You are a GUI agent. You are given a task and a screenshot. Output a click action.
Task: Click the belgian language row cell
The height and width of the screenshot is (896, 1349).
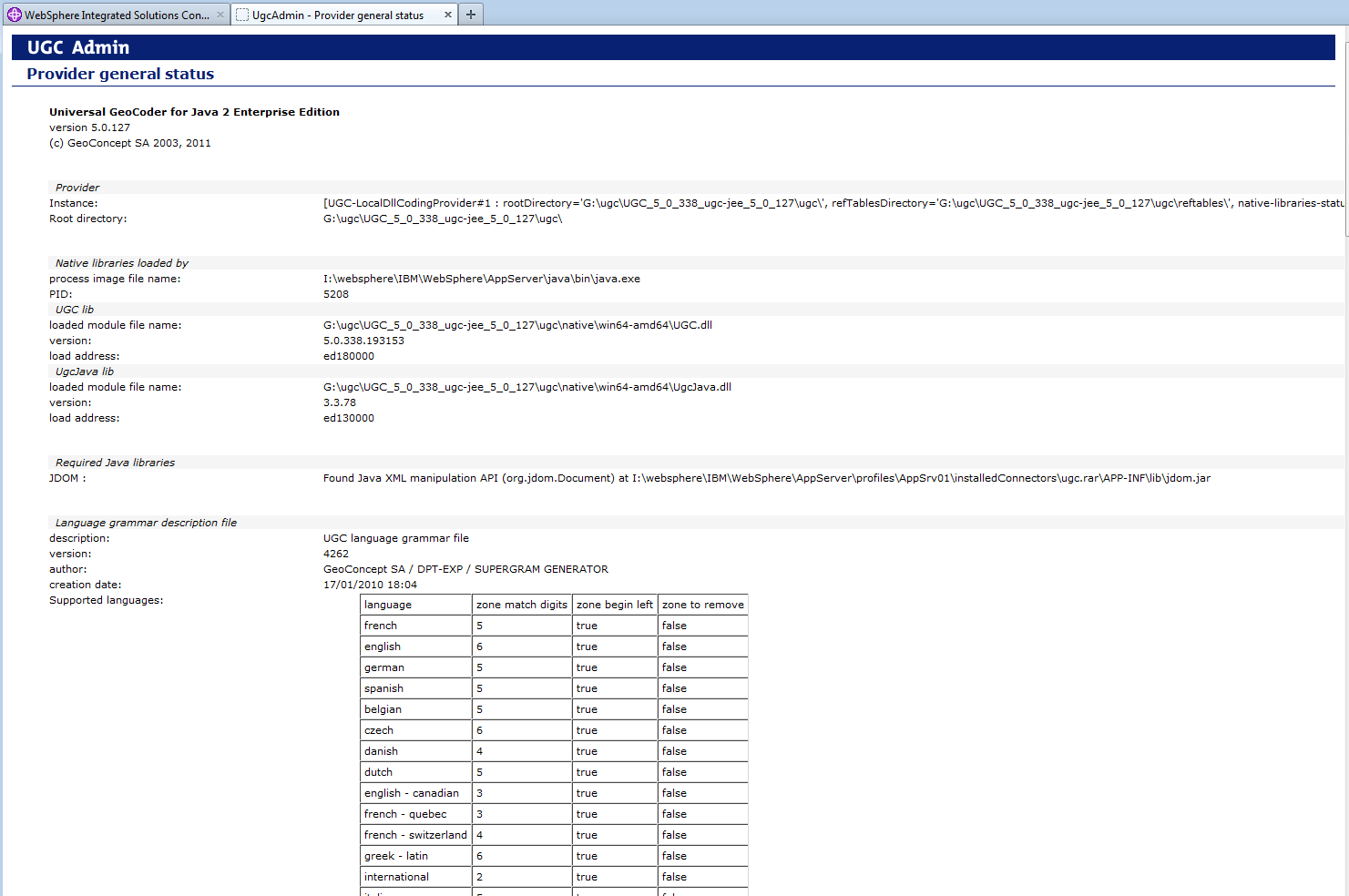(x=415, y=709)
